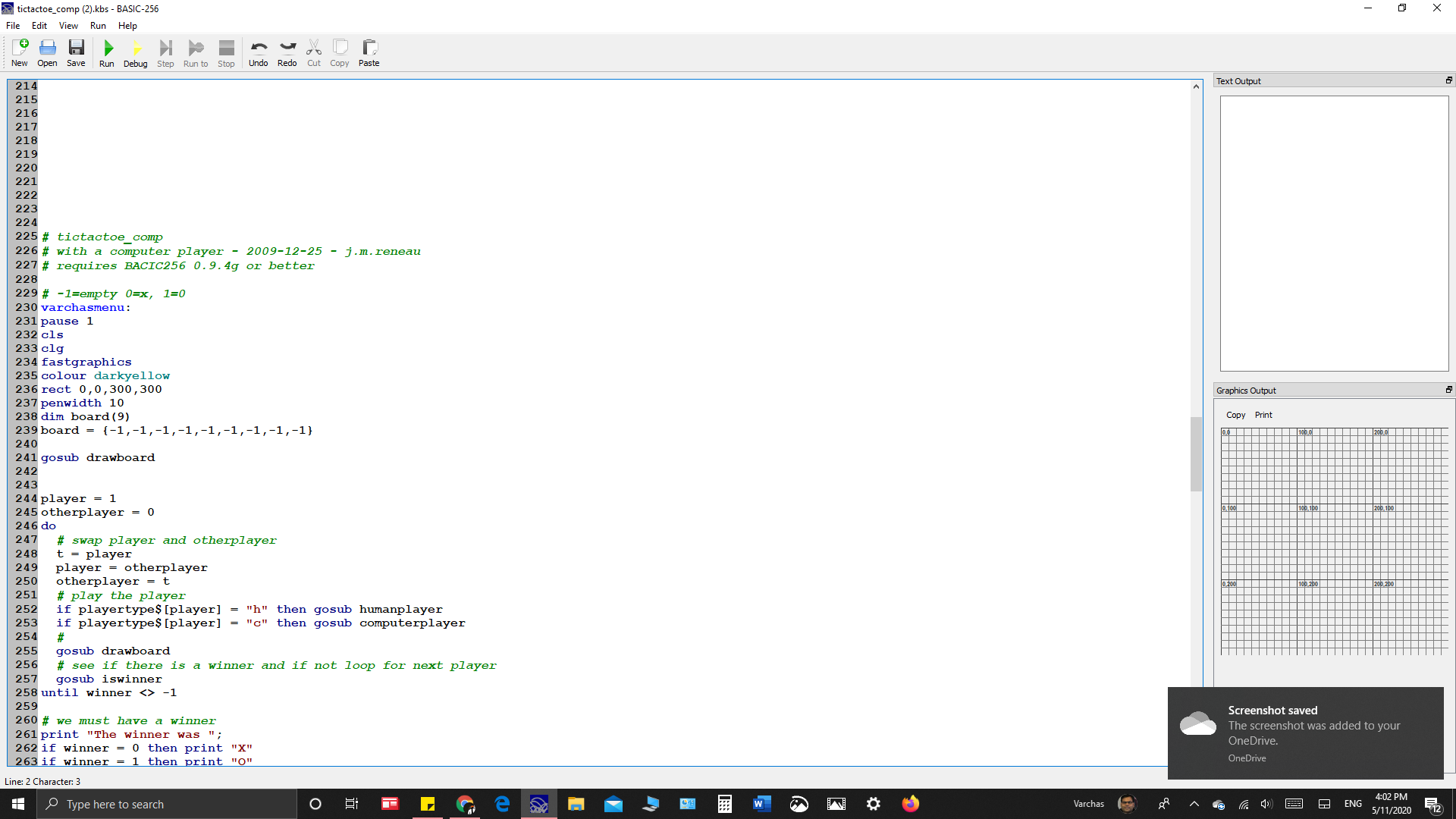
Task: Copy selection using toolbar Copy icon
Action: pos(340,53)
